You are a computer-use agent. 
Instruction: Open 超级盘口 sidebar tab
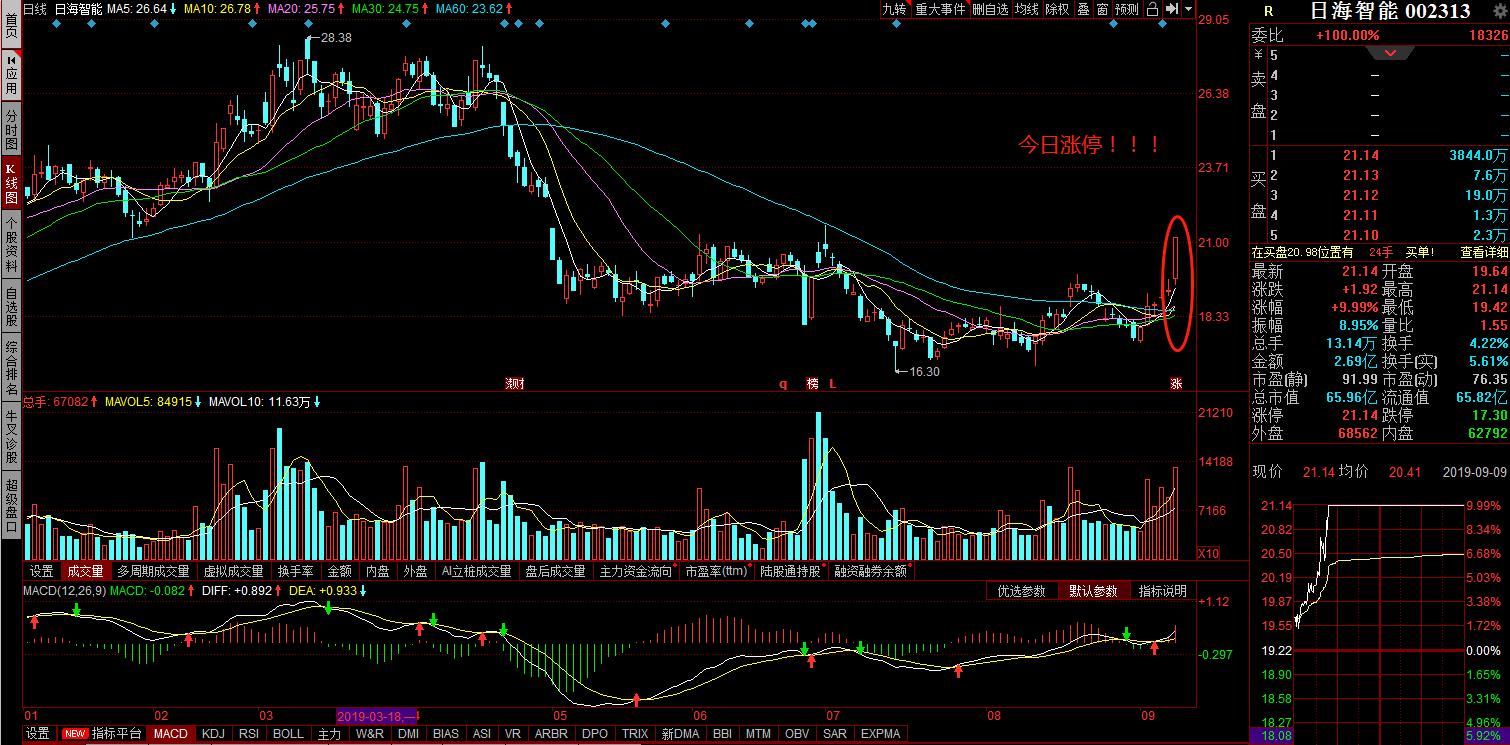click(11, 505)
